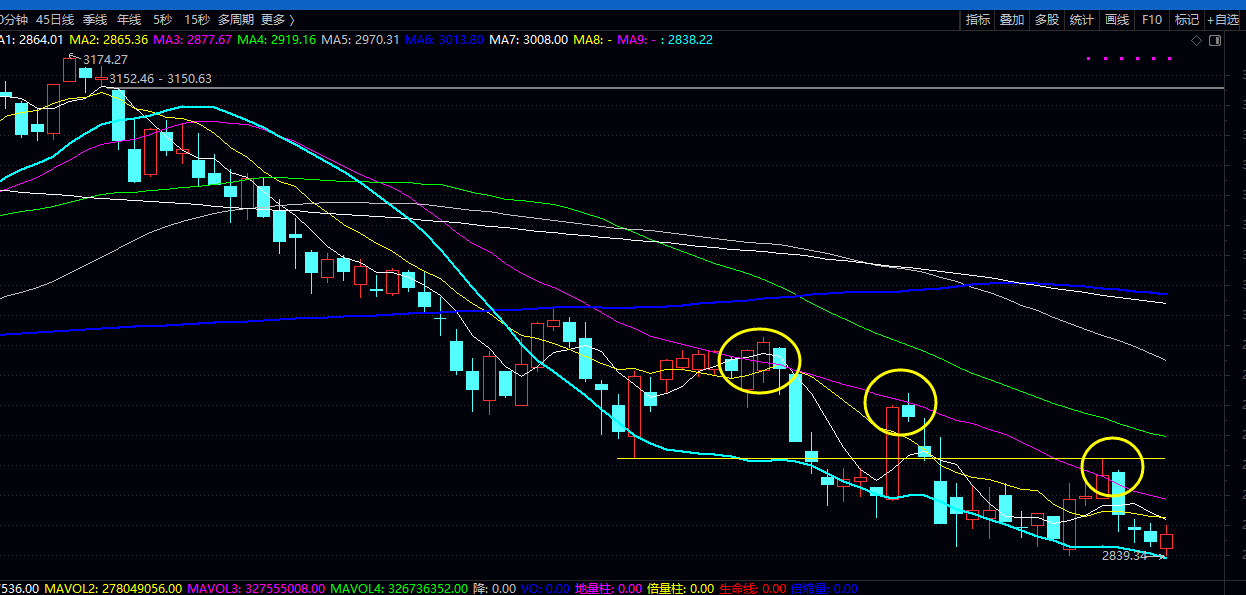Open the 多周期 multi-period view

(x=235, y=20)
